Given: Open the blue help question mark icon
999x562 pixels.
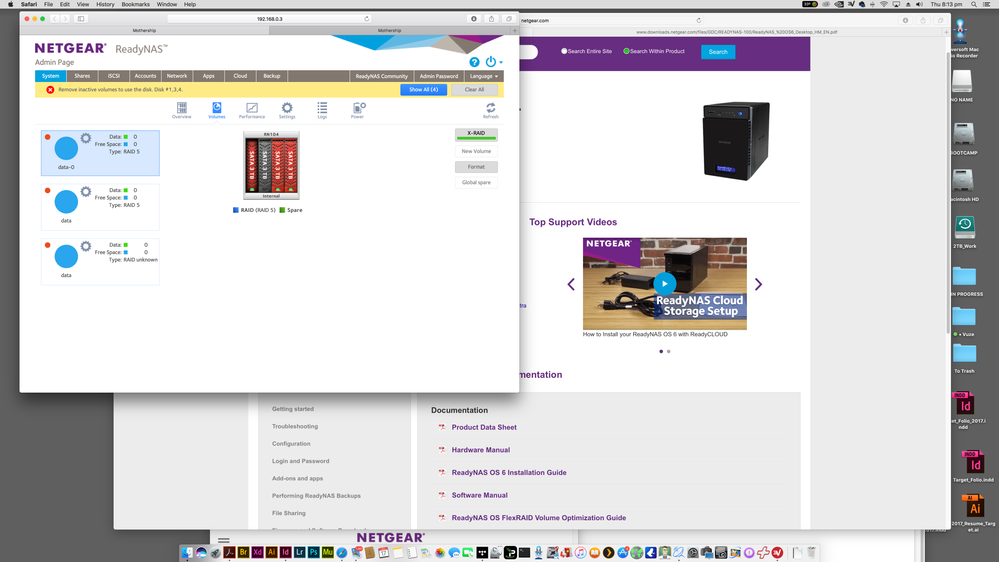Looking at the screenshot, I should coord(474,62).
